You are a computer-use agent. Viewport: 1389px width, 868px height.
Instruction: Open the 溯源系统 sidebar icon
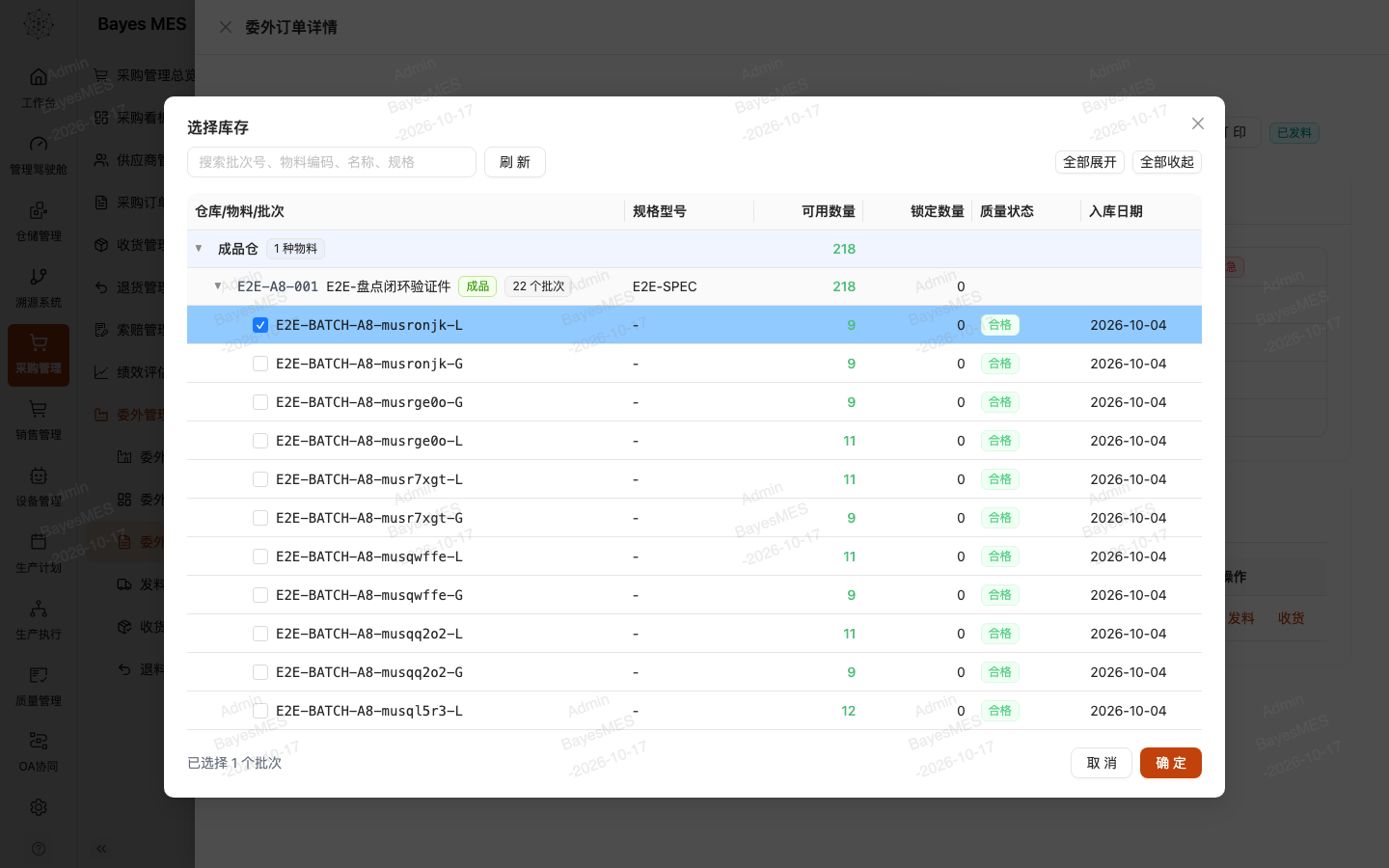[x=39, y=277]
